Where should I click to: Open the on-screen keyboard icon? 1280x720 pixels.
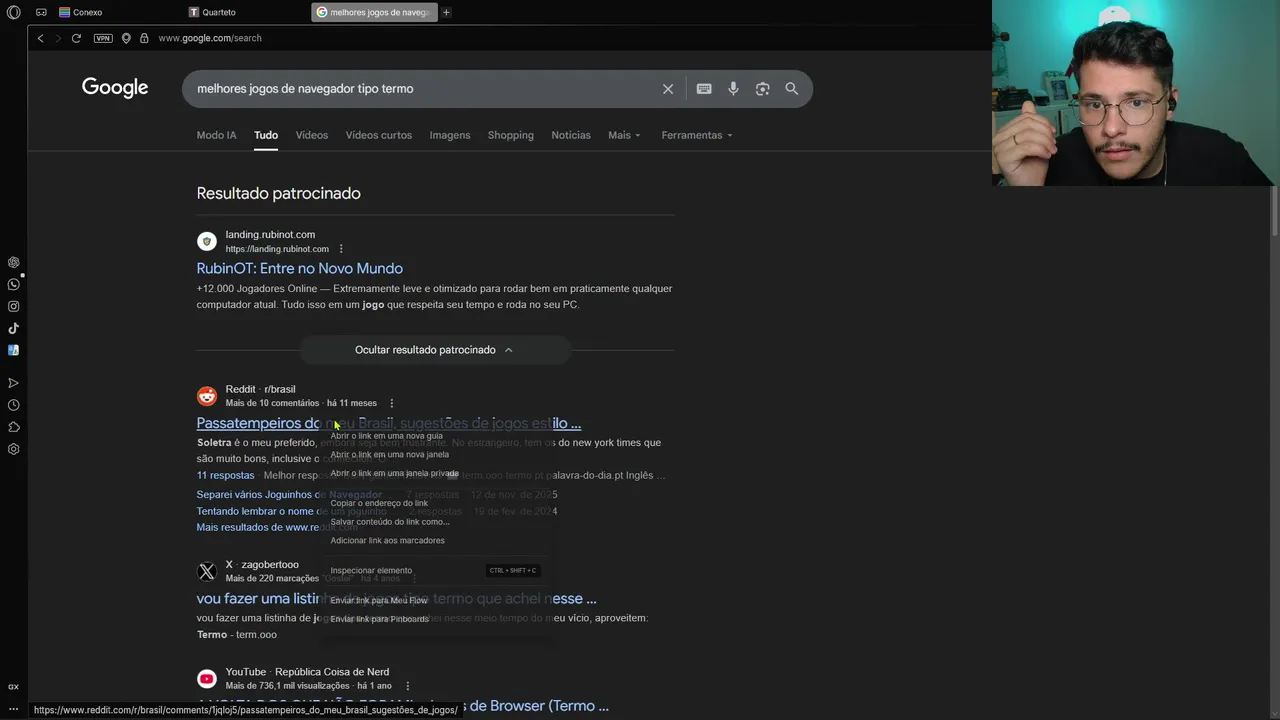pyautogui.click(x=704, y=89)
